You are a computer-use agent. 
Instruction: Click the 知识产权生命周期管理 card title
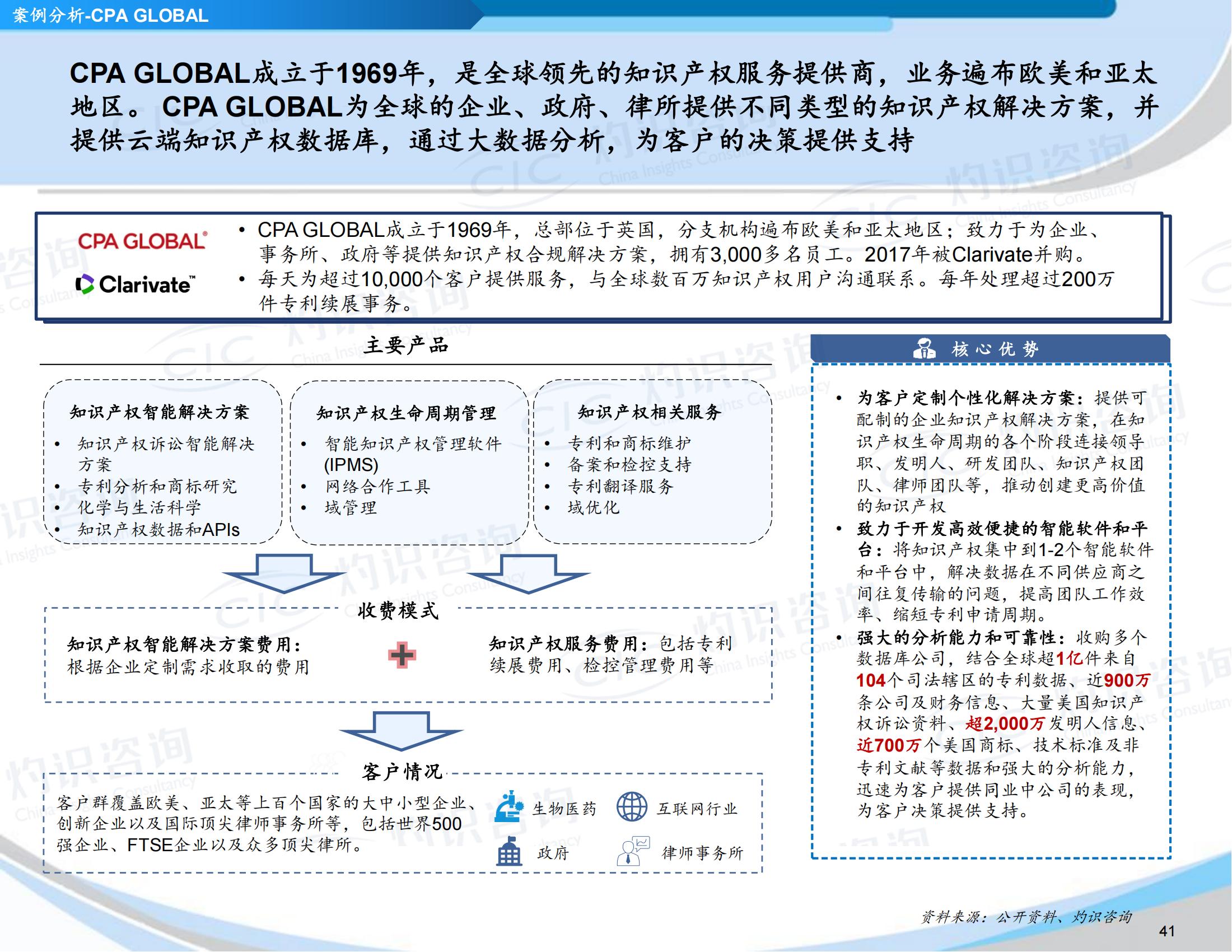click(406, 413)
